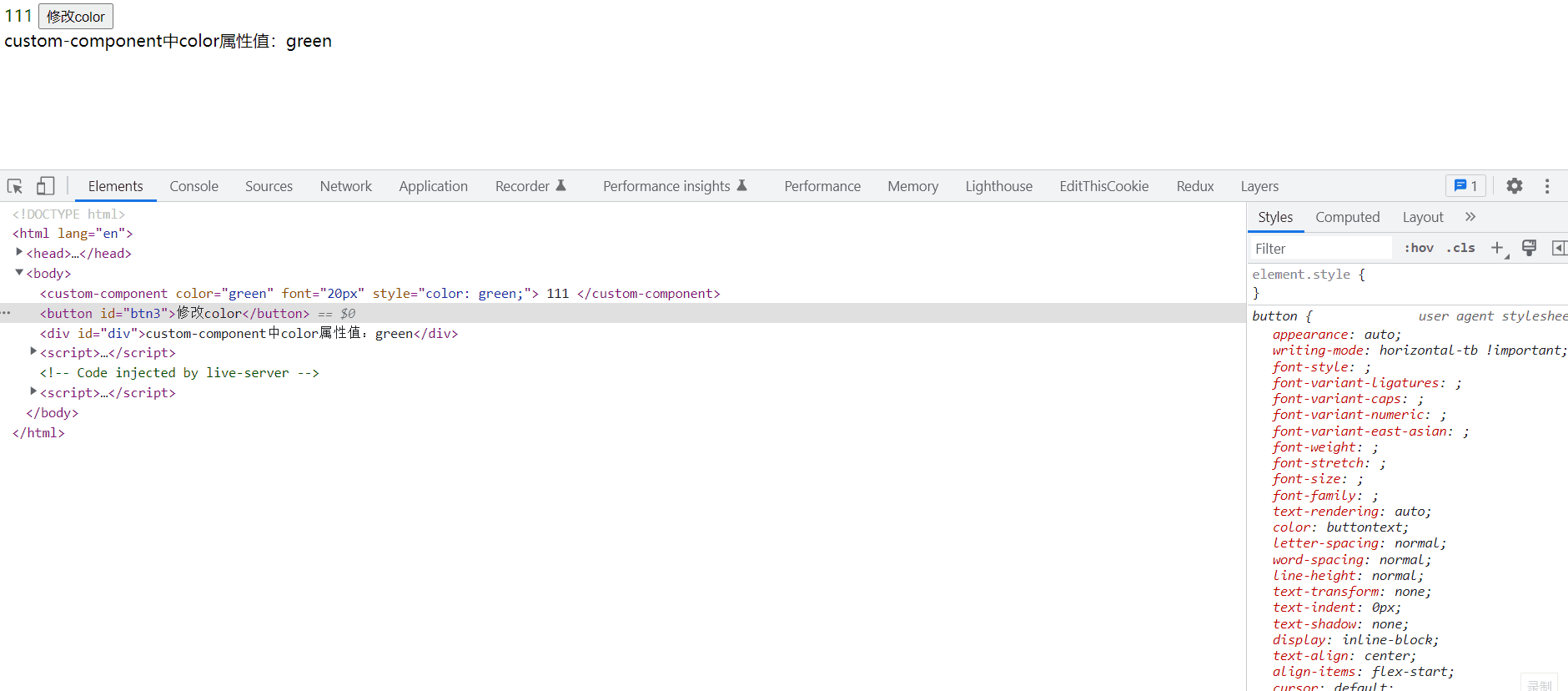1568x691 pixels.
Task: Click the display: inline-block declaration
Action: [1356, 639]
